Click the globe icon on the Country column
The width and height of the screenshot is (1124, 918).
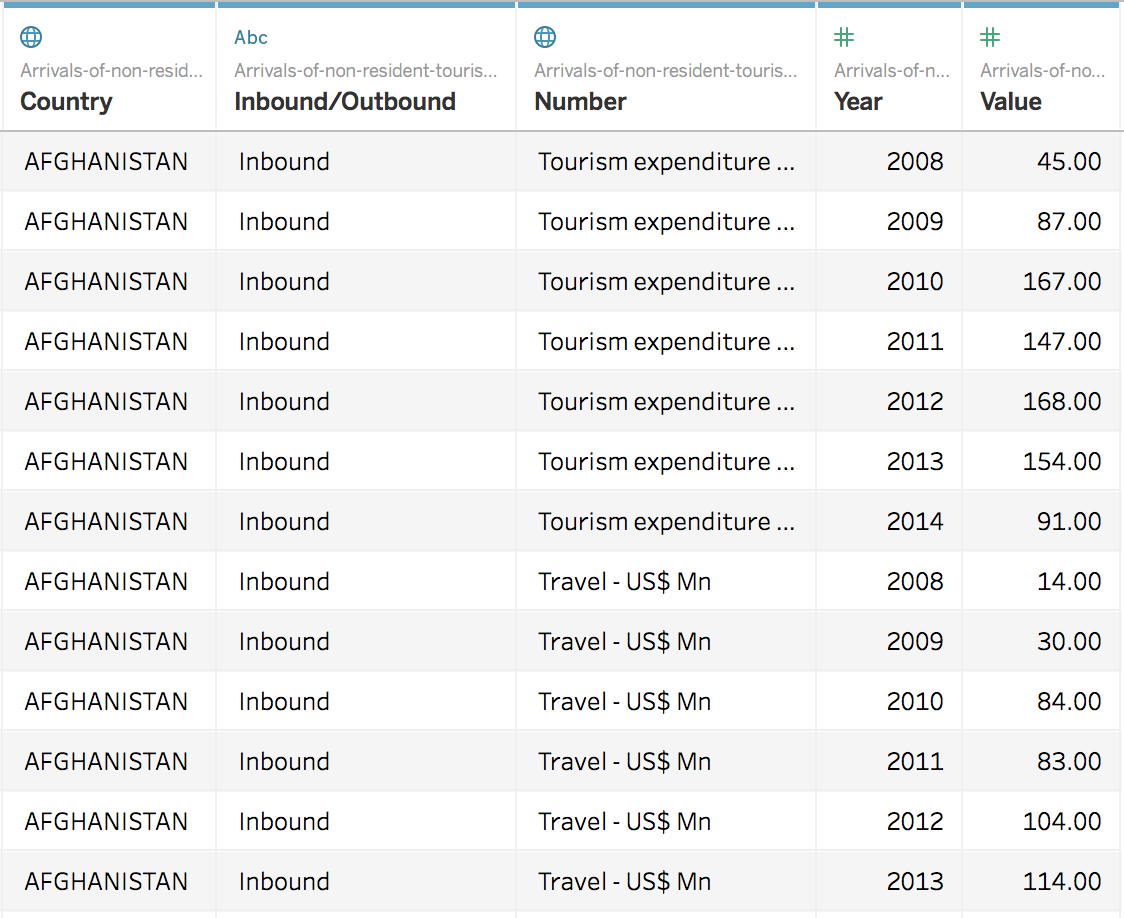point(30,36)
